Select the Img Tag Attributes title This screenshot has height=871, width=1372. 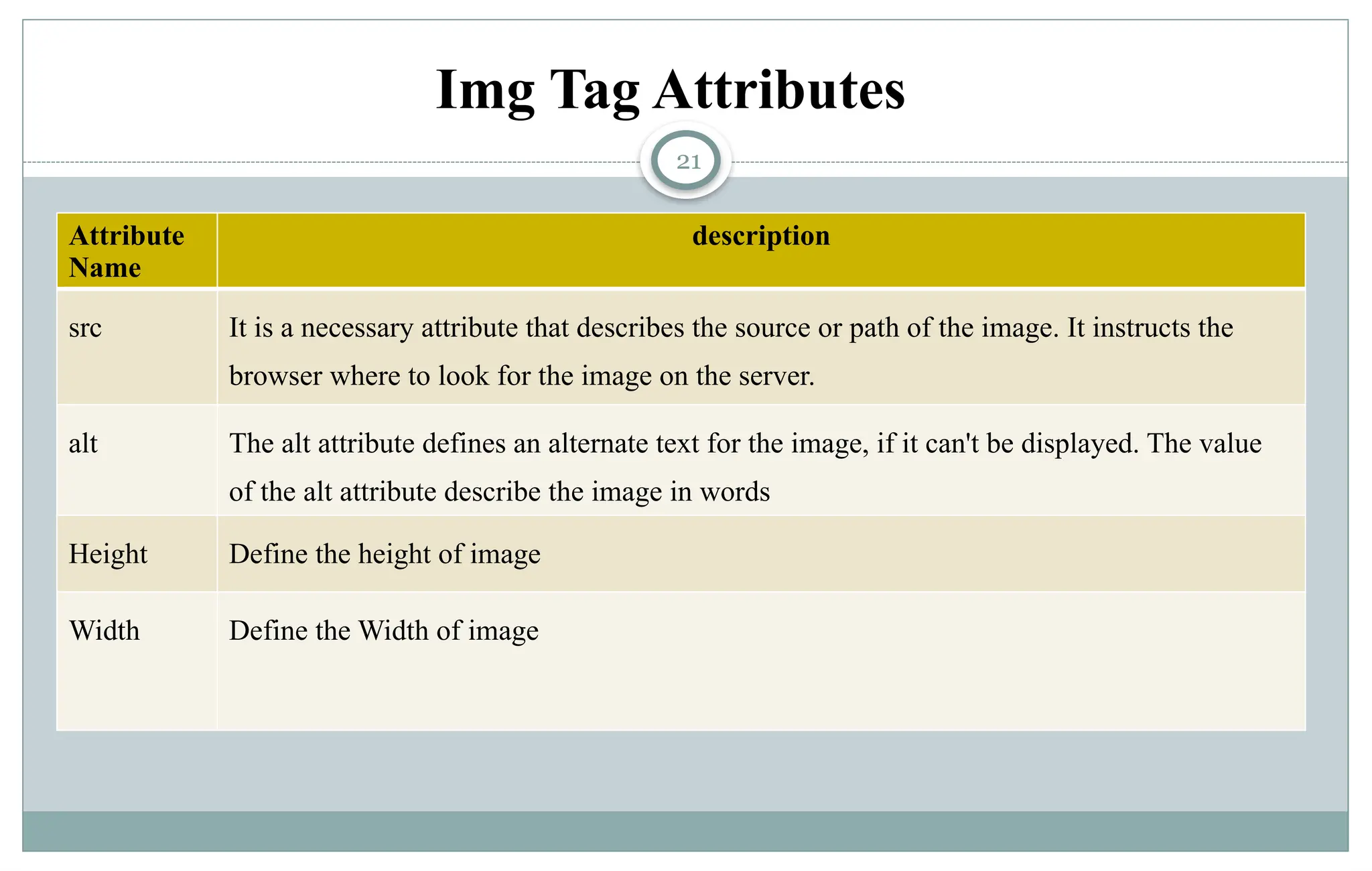[x=670, y=90]
